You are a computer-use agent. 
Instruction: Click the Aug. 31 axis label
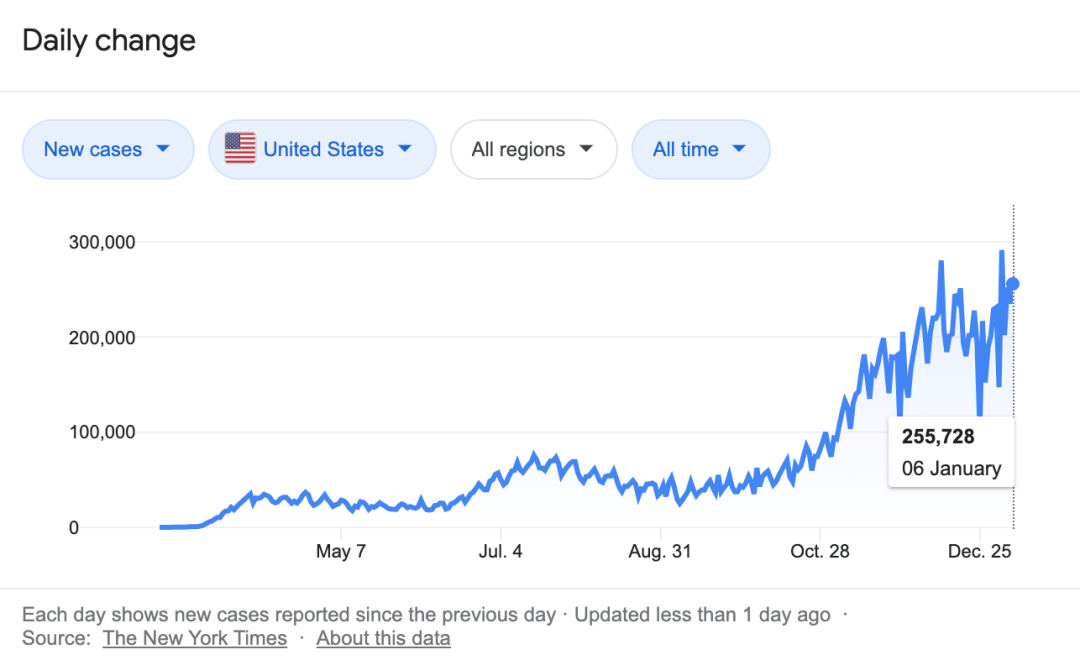coord(660,552)
